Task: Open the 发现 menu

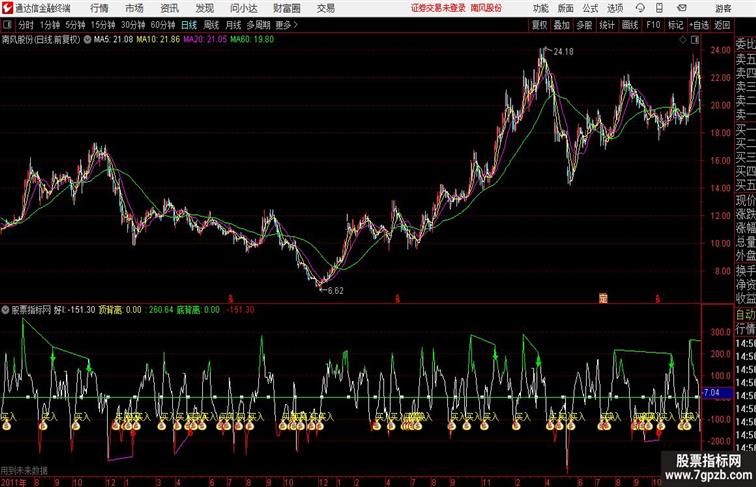Action: click(204, 8)
